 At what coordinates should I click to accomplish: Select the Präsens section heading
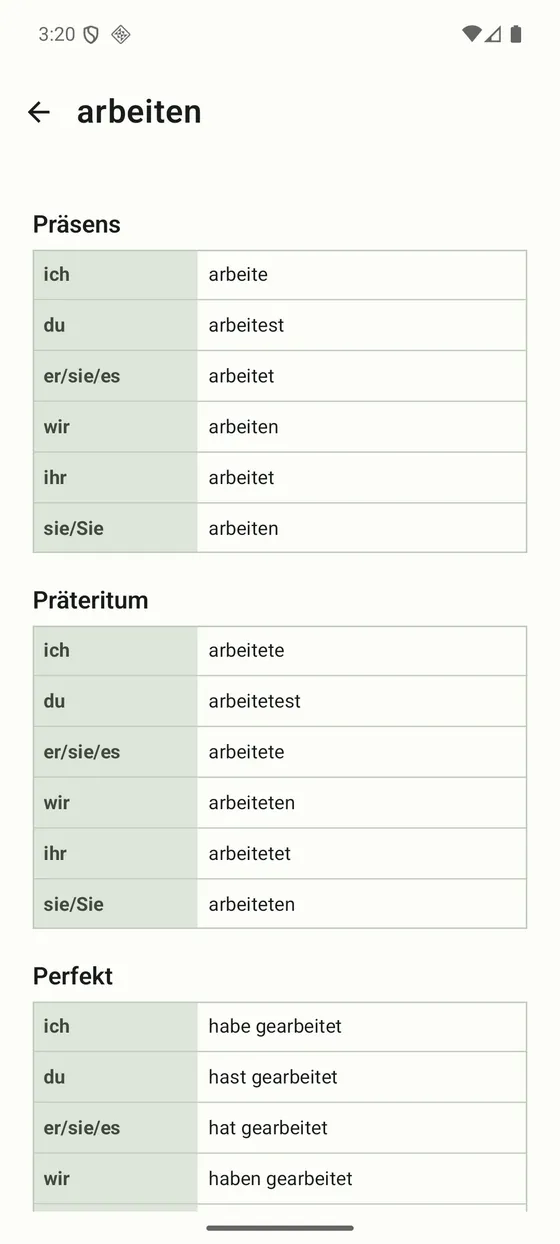77,224
